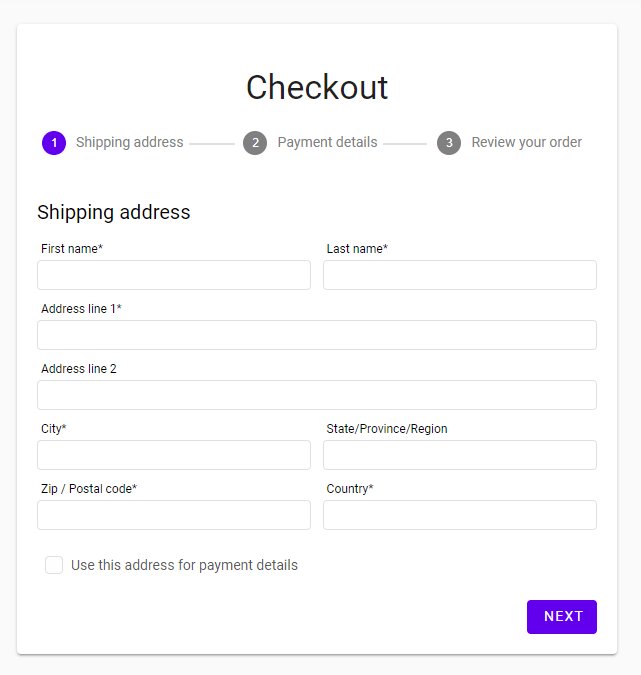Select the Payment details step label

click(327, 142)
